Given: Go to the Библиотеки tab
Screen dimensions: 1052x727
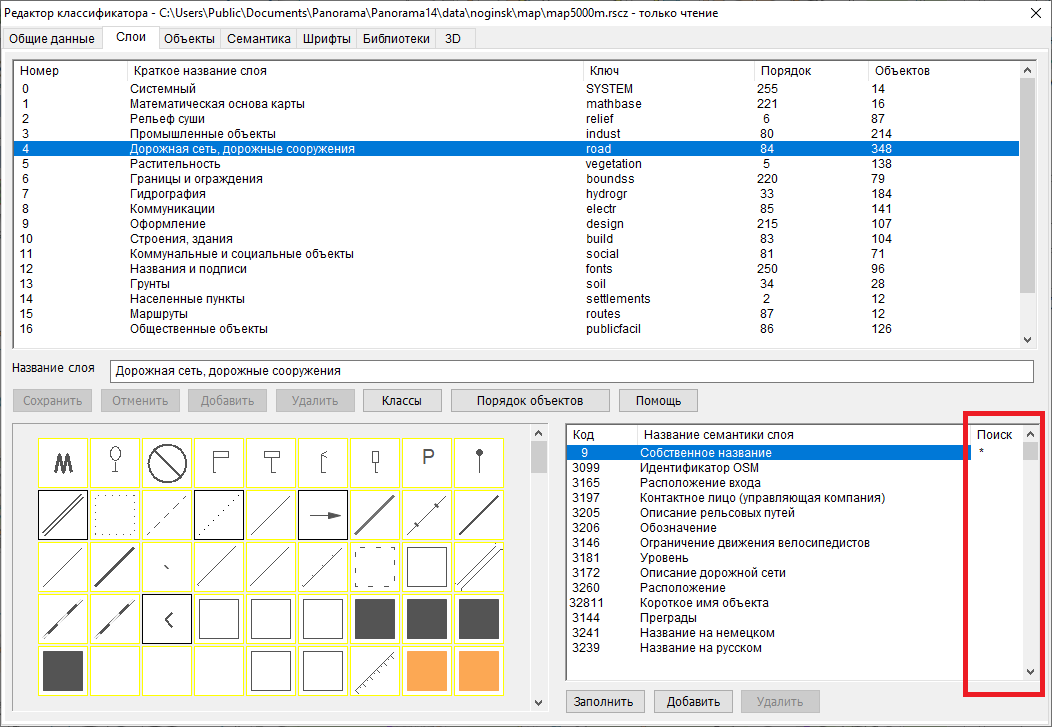Looking at the screenshot, I should [396, 39].
